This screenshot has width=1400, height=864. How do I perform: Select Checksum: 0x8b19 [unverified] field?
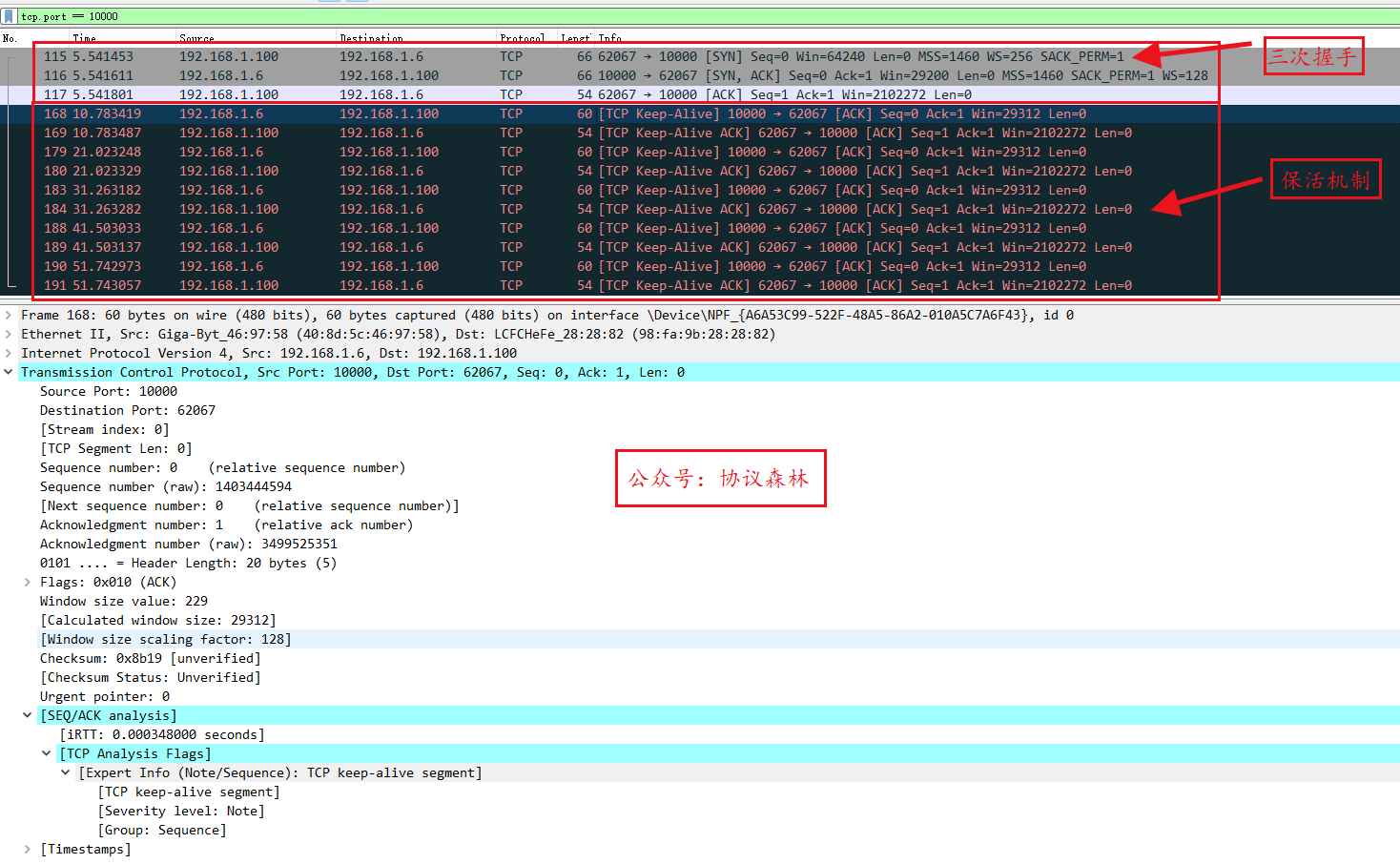(x=151, y=658)
